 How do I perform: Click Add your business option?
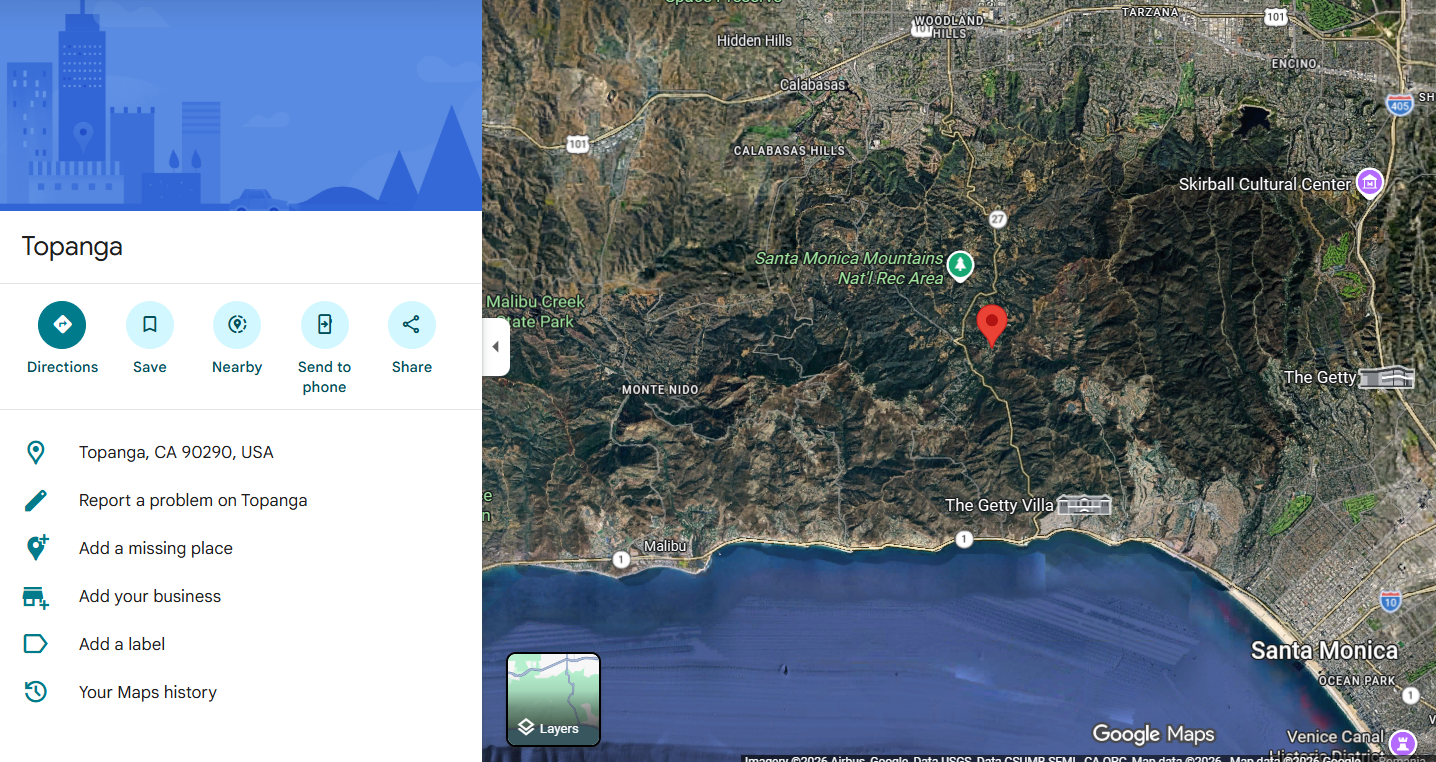click(150, 596)
